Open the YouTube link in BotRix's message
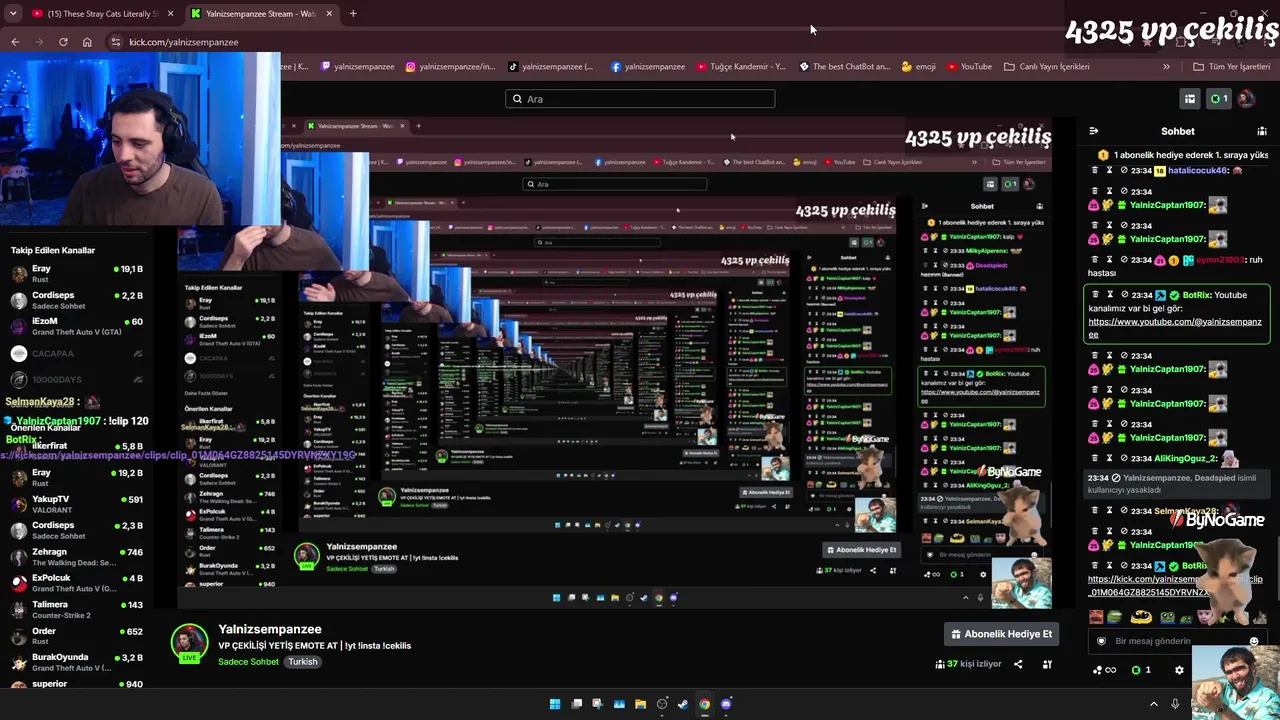 (1175, 328)
